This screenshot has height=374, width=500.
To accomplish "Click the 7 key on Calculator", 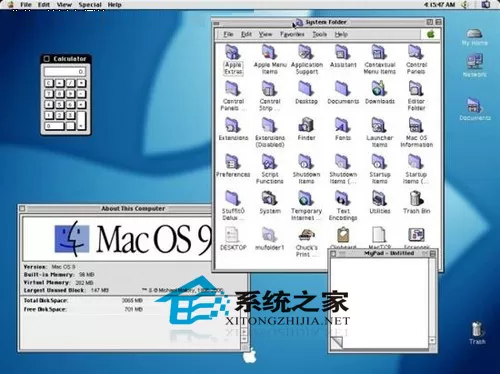I will click(49, 94).
